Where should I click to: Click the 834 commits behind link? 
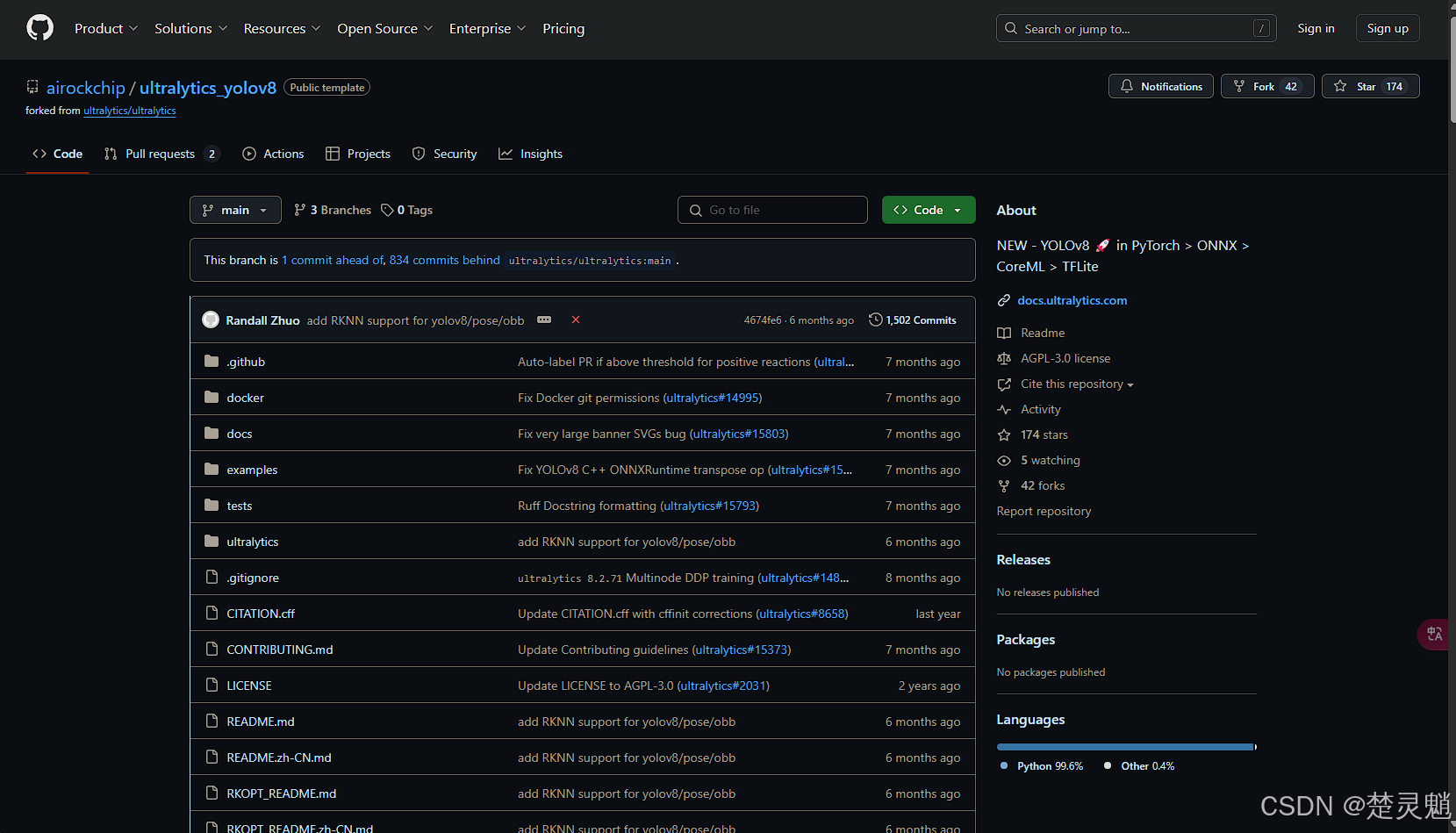coord(444,260)
